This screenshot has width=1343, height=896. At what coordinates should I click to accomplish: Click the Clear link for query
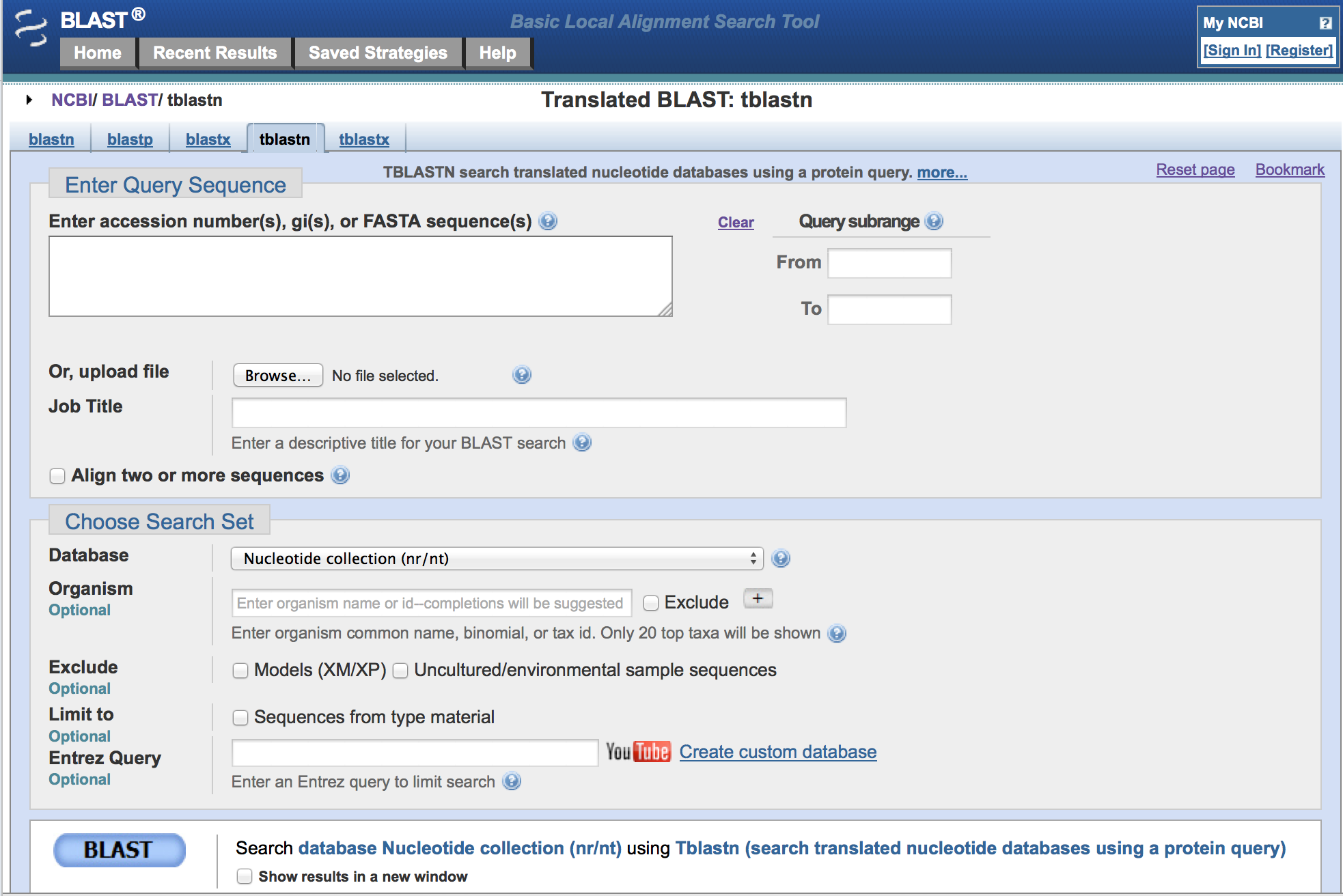(736, 223)
